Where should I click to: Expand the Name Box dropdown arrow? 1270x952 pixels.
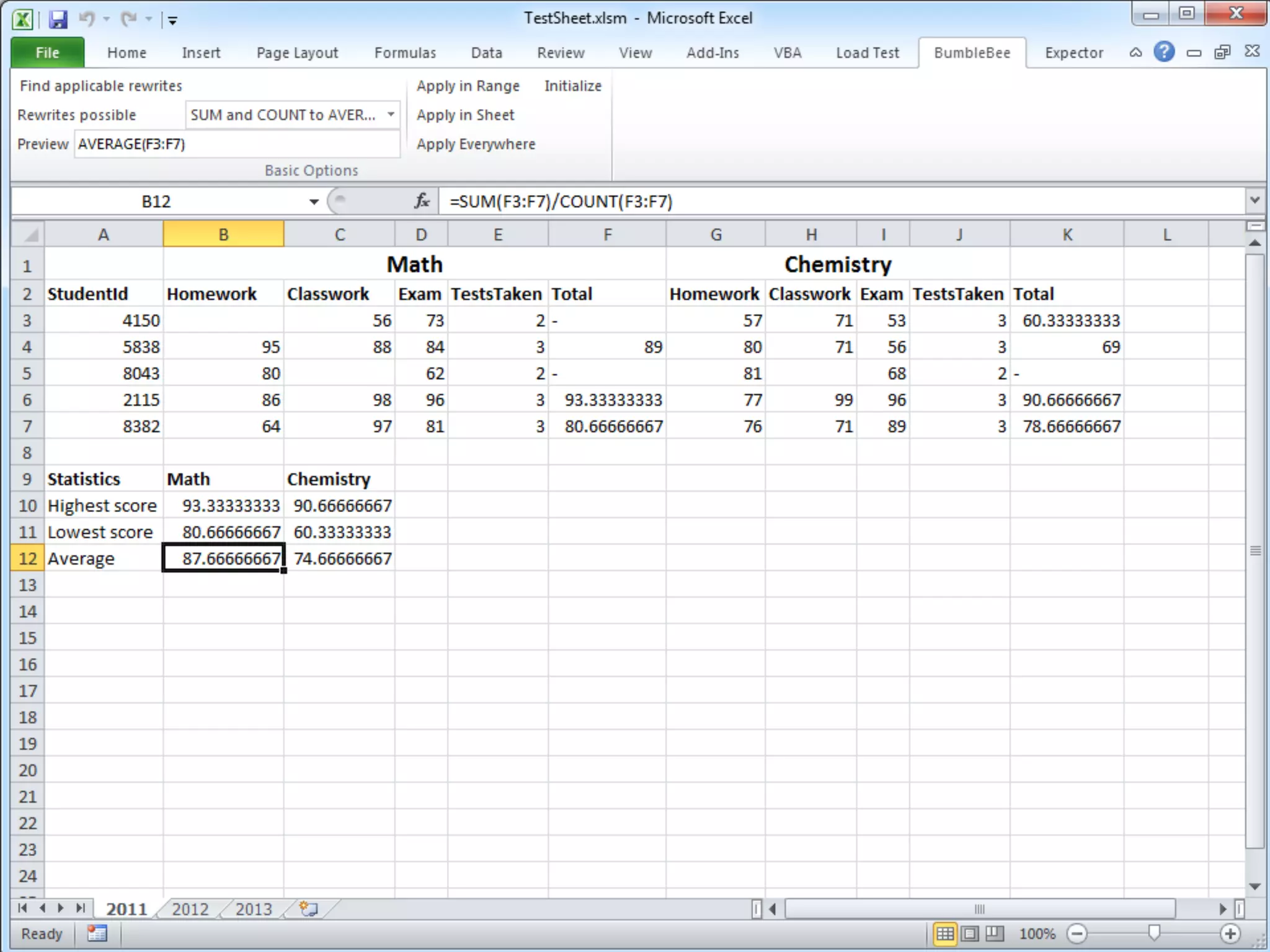pos(314,201)
